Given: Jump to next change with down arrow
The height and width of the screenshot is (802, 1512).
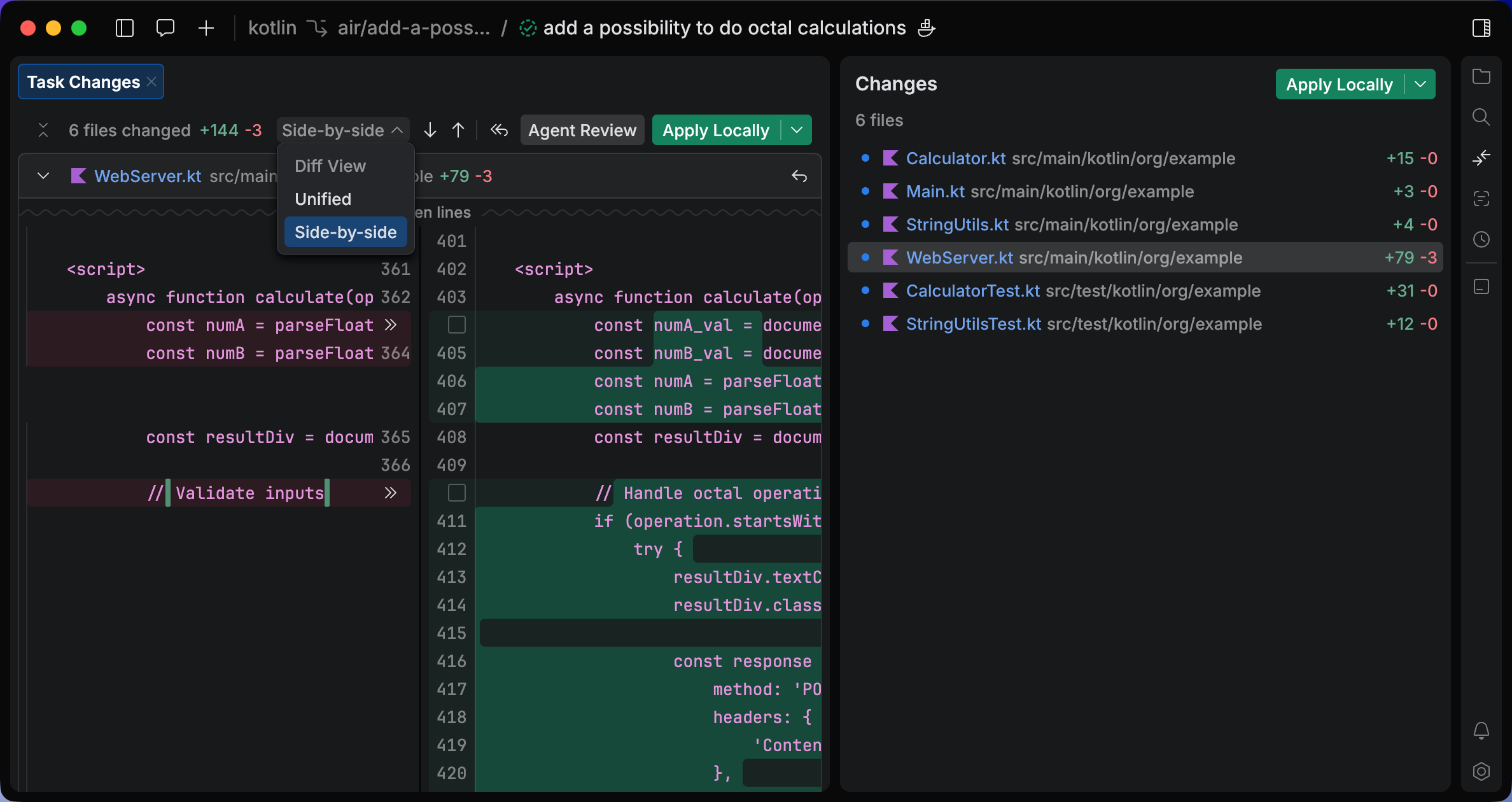Looking at the screenshot, I should click(x=430, y=130).
